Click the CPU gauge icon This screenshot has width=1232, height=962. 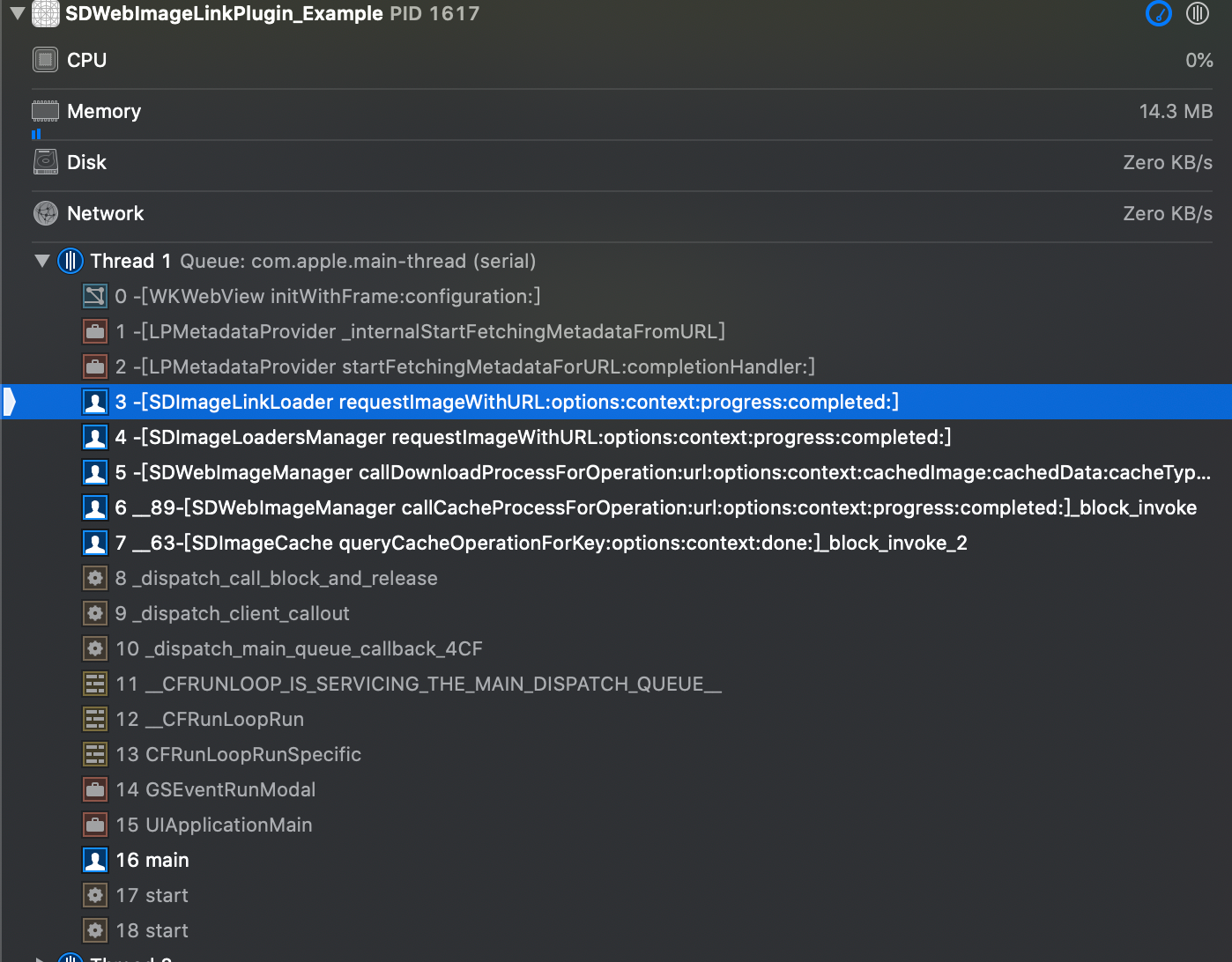(44, 59)
